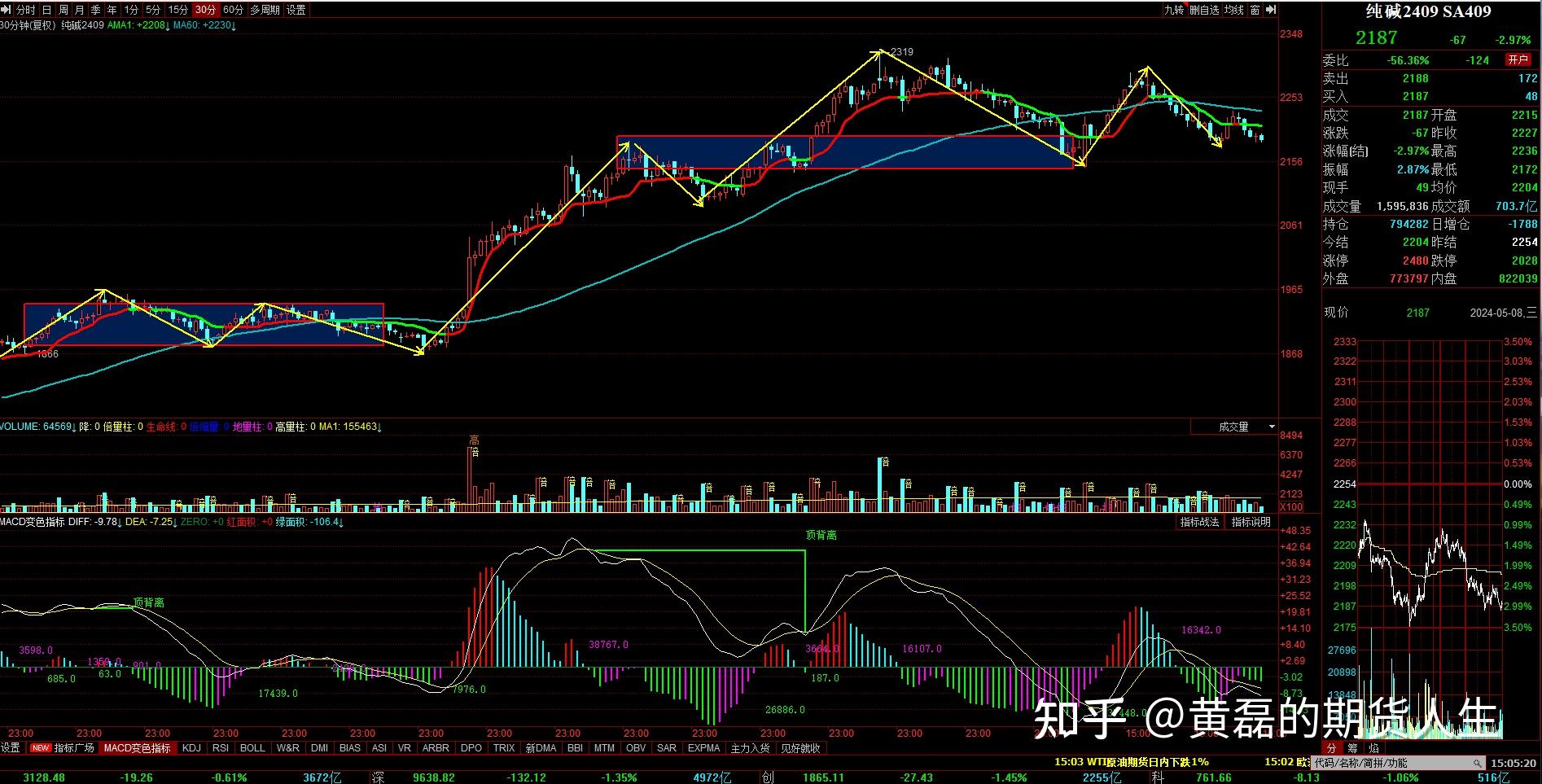
Task: Open the bottom-left 设置 indicator settings
Action: [11, 748]
